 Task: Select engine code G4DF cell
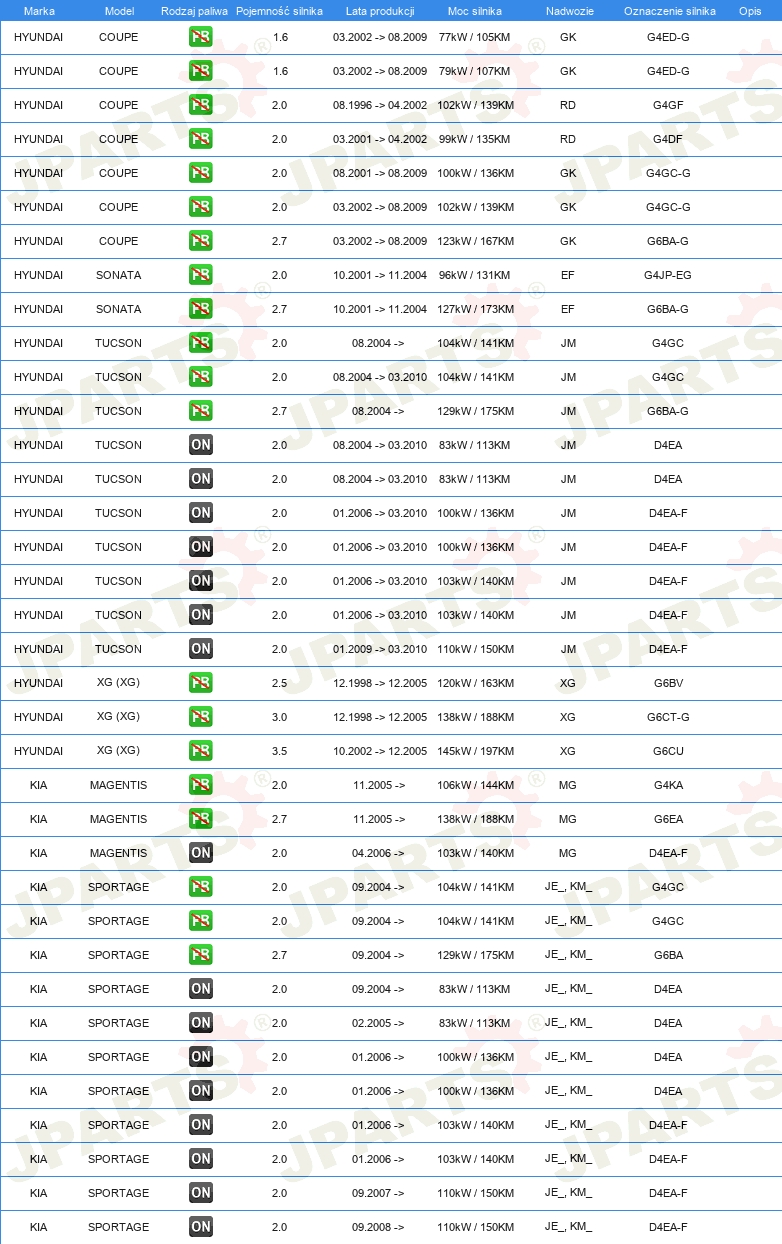[668, 139]
